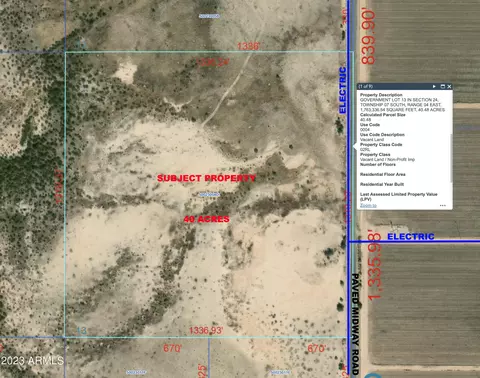Maximize the parcel info popup
480x378 pixels.
coord(443,86)
